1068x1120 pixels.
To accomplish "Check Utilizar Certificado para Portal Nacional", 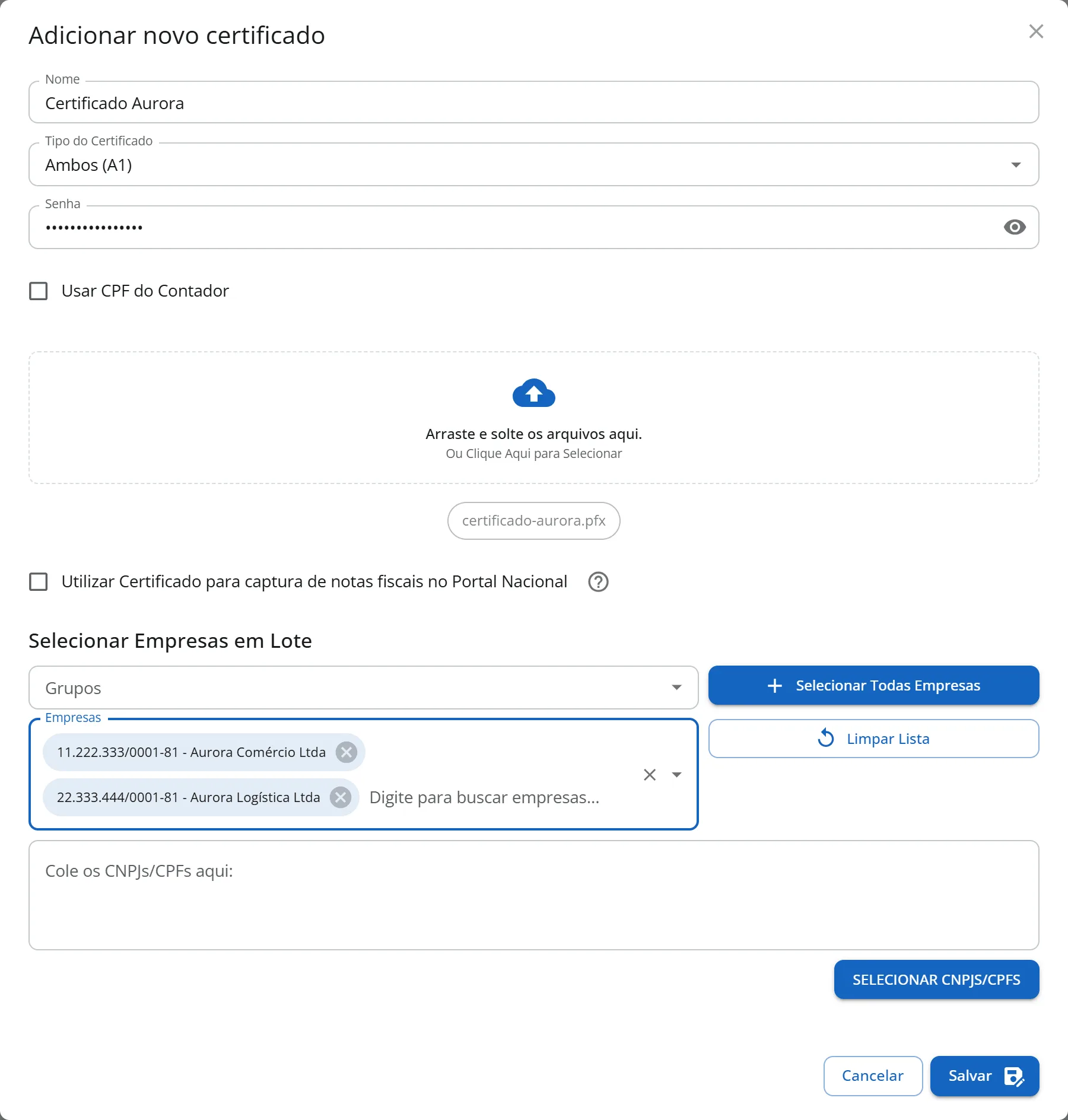I will (x=39, y=582).
